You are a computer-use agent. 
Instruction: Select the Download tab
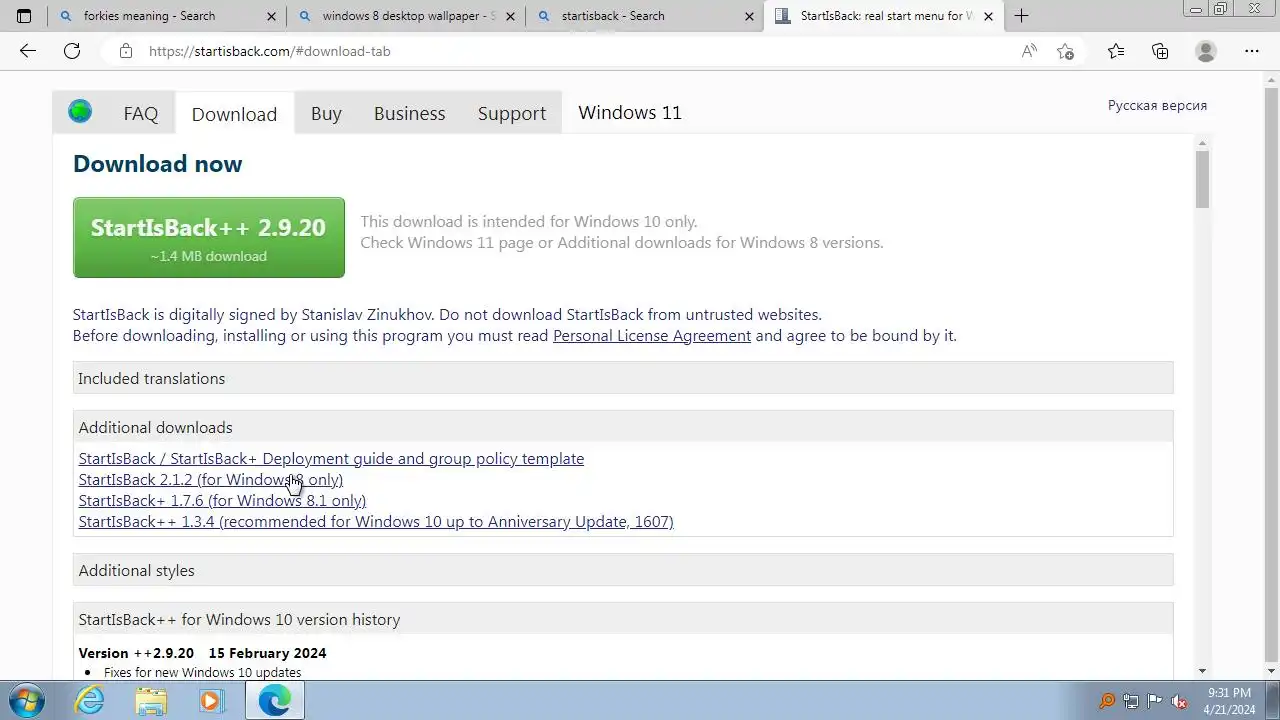click(x=234, y=113)
